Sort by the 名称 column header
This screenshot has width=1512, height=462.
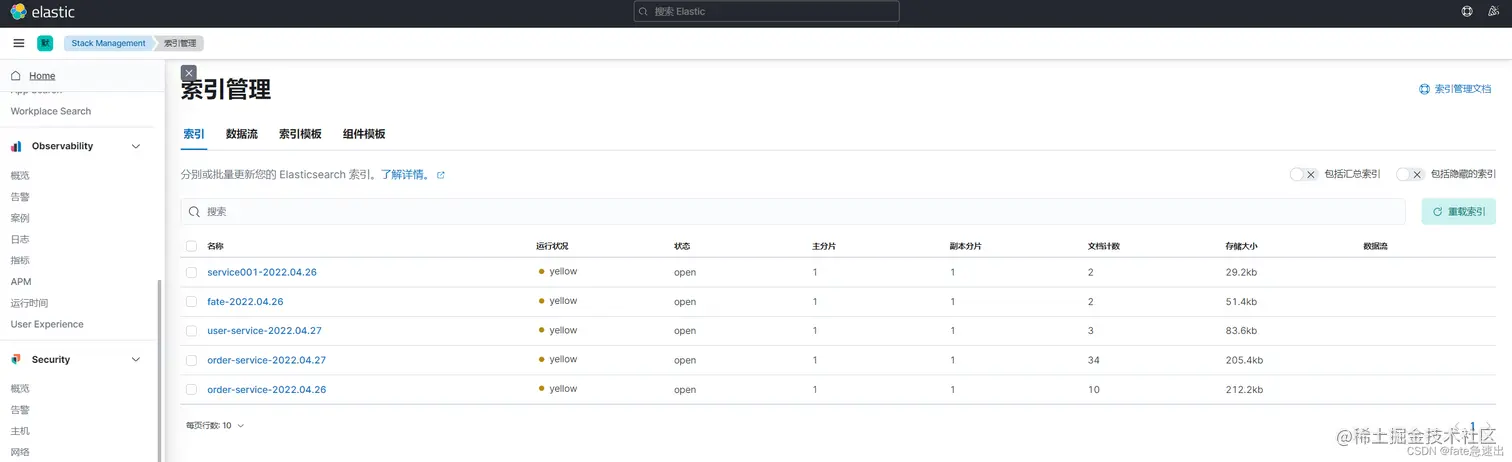[x=215, y=246]
